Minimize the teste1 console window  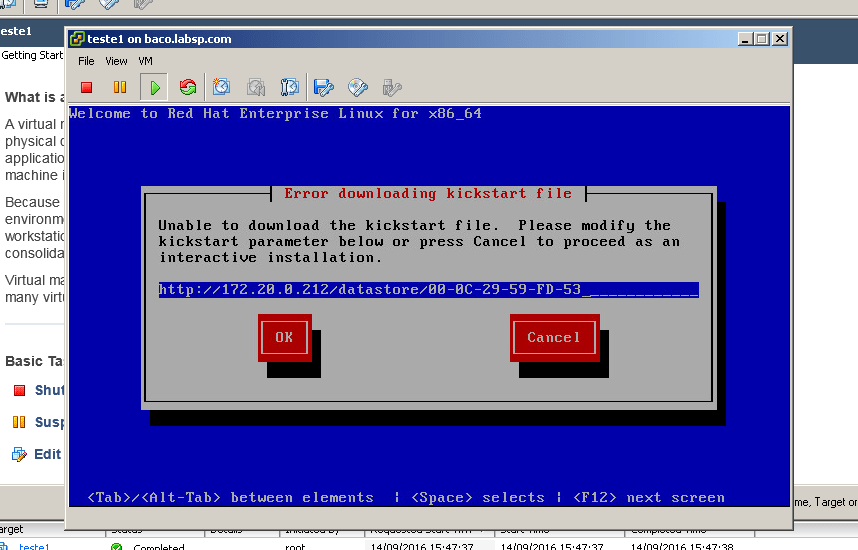click(x=745, y=39)
